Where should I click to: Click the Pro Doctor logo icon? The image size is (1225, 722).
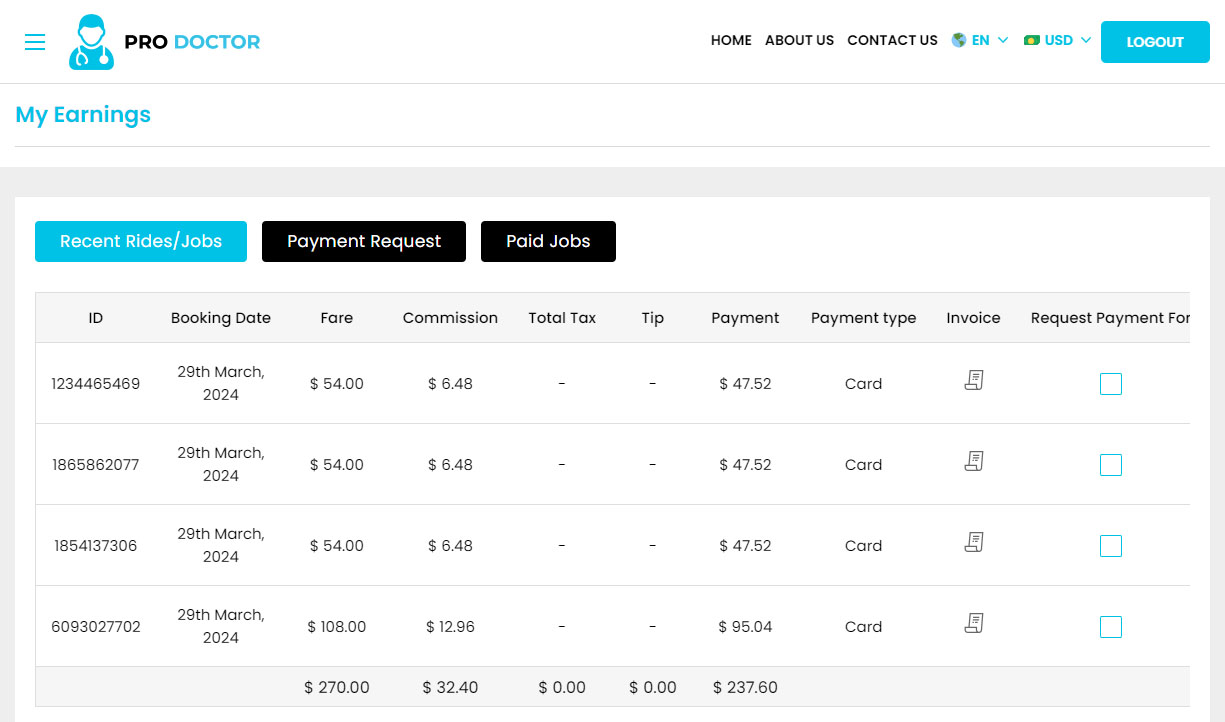point(91,42)
